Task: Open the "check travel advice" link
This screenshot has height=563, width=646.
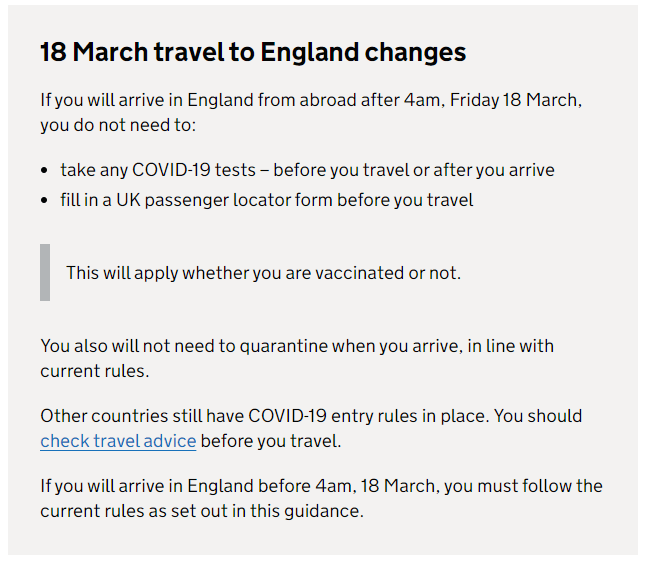Action: [x=118, y=441]
